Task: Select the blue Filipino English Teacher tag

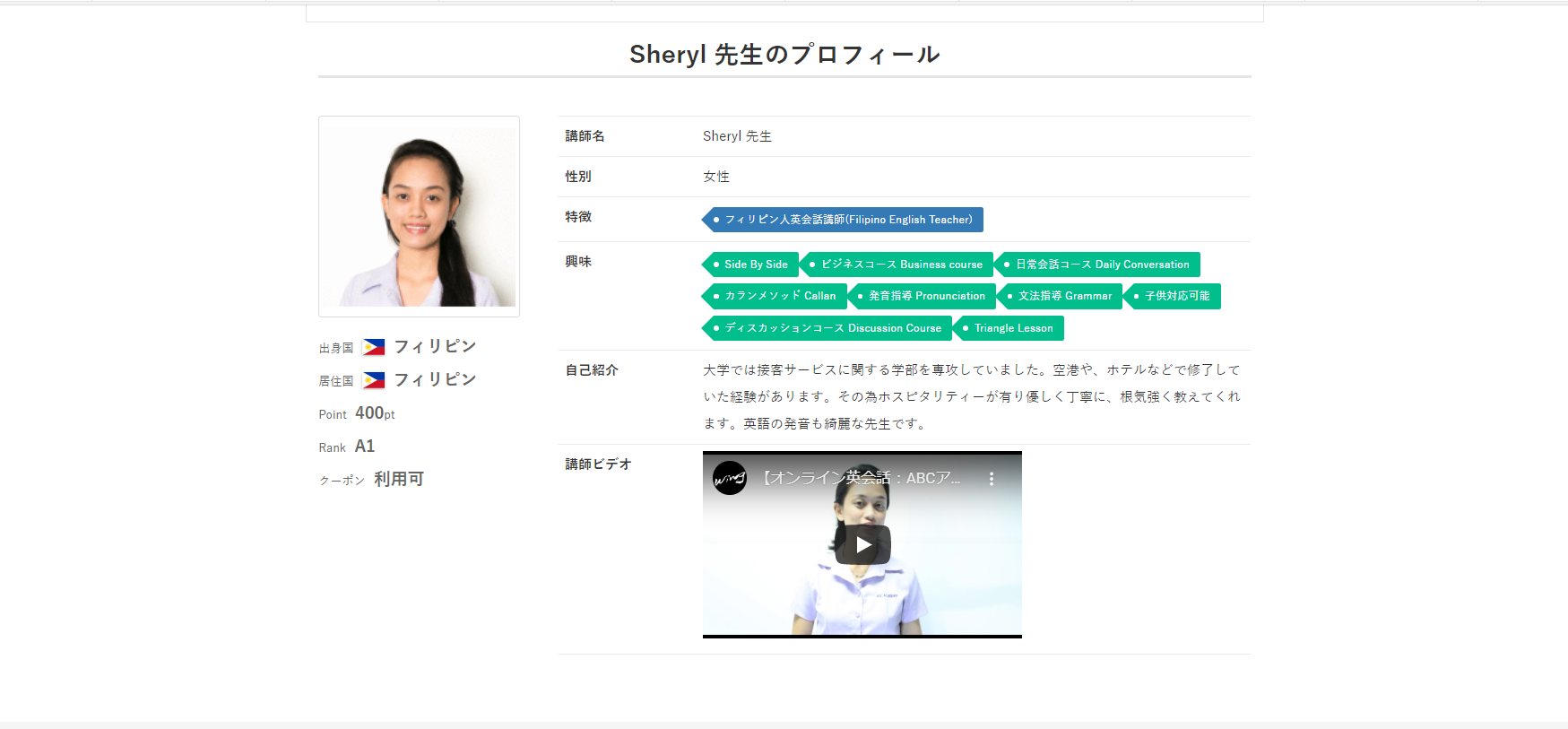Action: [x=844, y=220]
